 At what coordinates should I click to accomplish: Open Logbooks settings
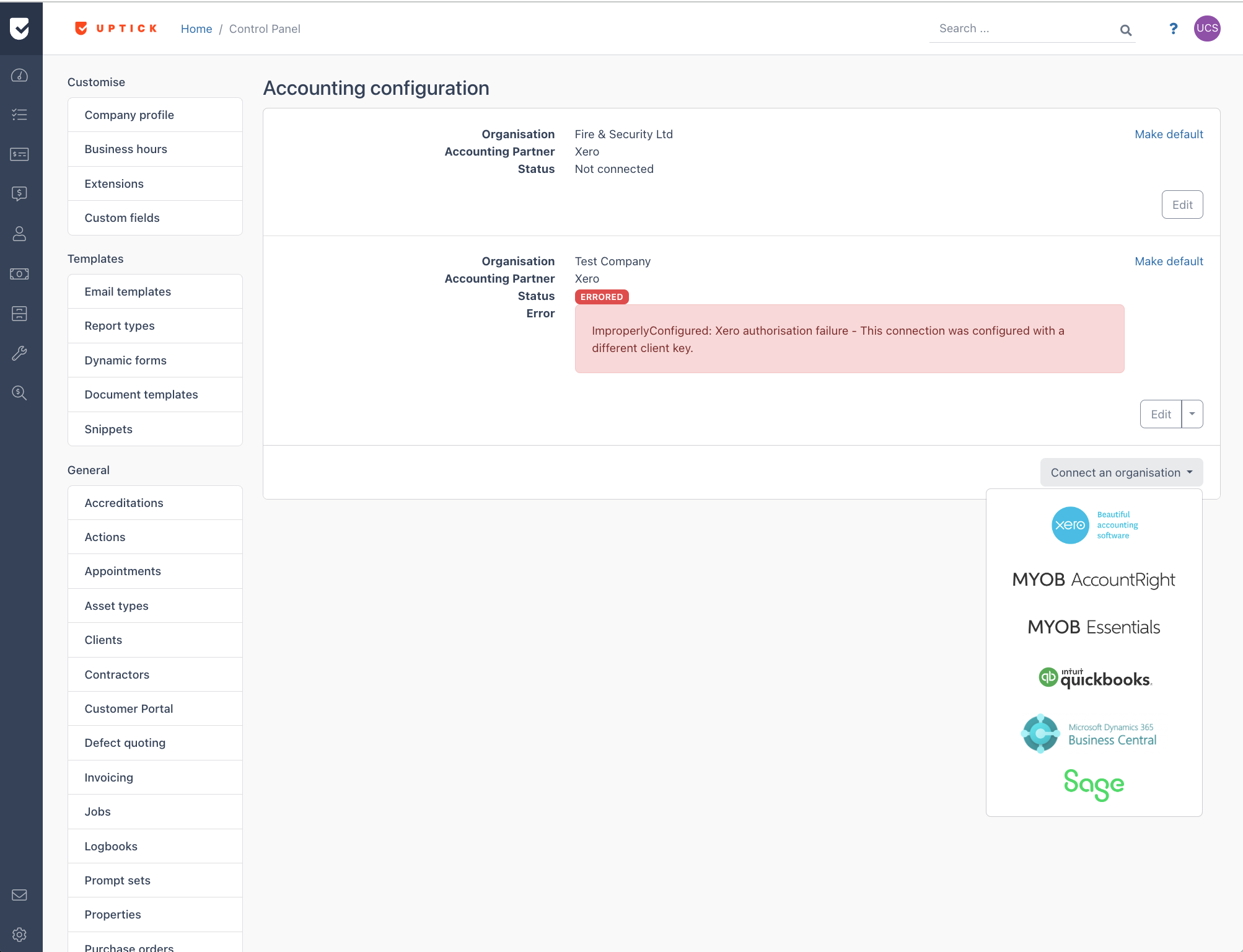155,847
